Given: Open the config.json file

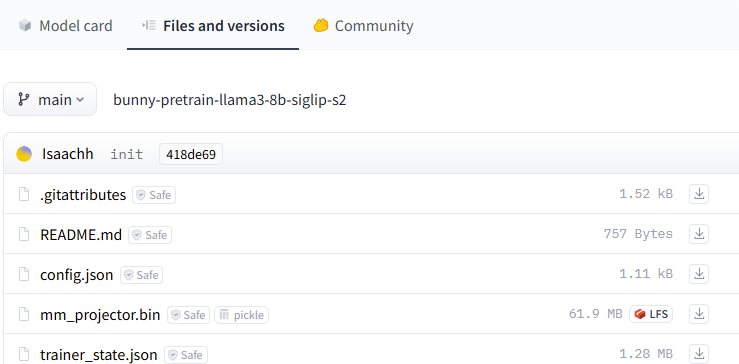Looking at the screenshot, I should 77,274.
